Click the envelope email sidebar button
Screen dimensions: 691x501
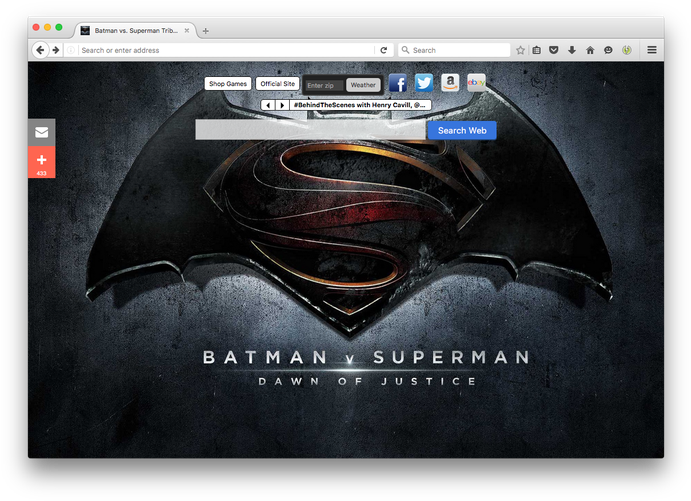tap(42, 132)
